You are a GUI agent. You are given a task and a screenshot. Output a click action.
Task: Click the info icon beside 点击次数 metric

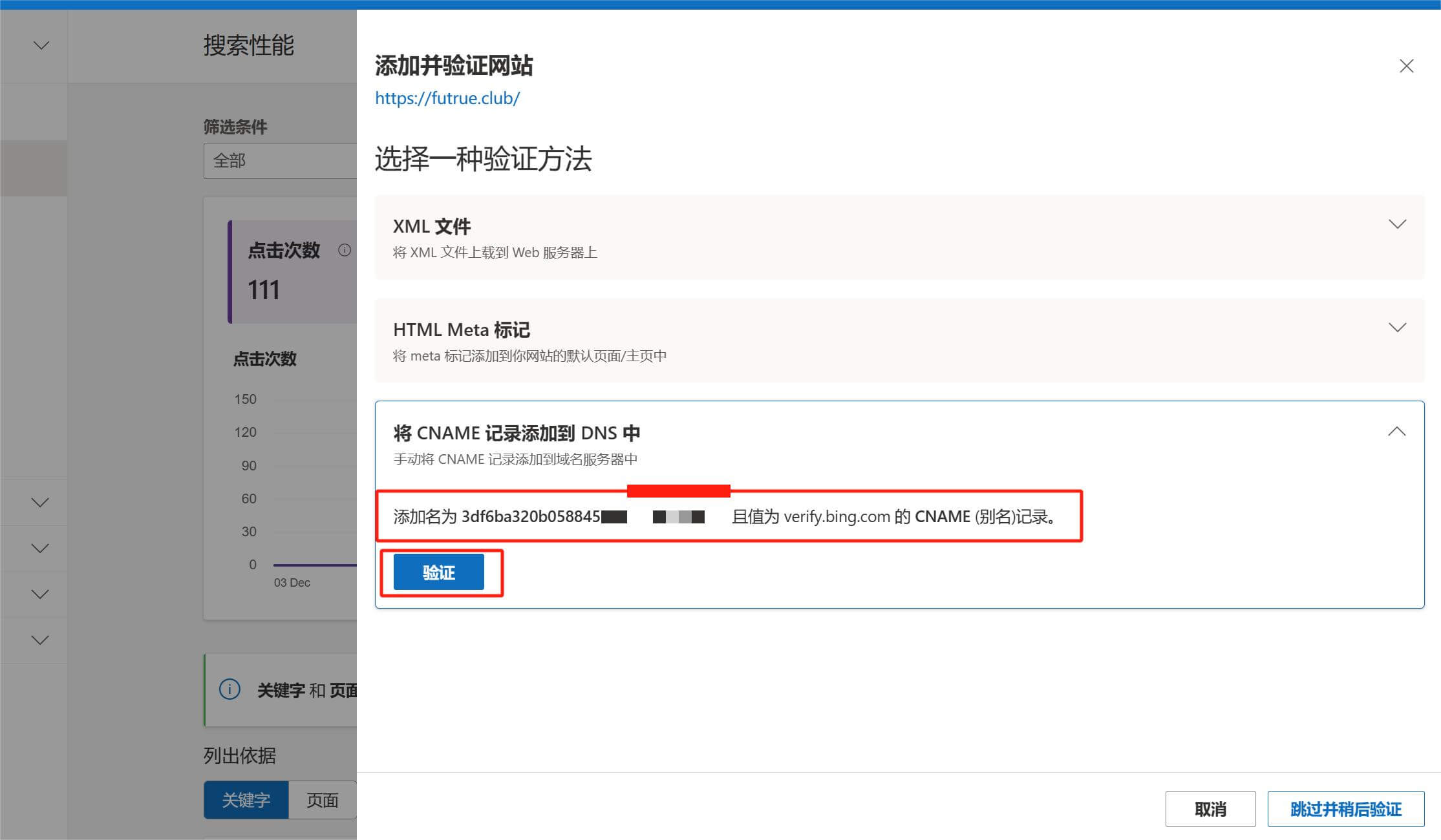click(x=345, y=251)
